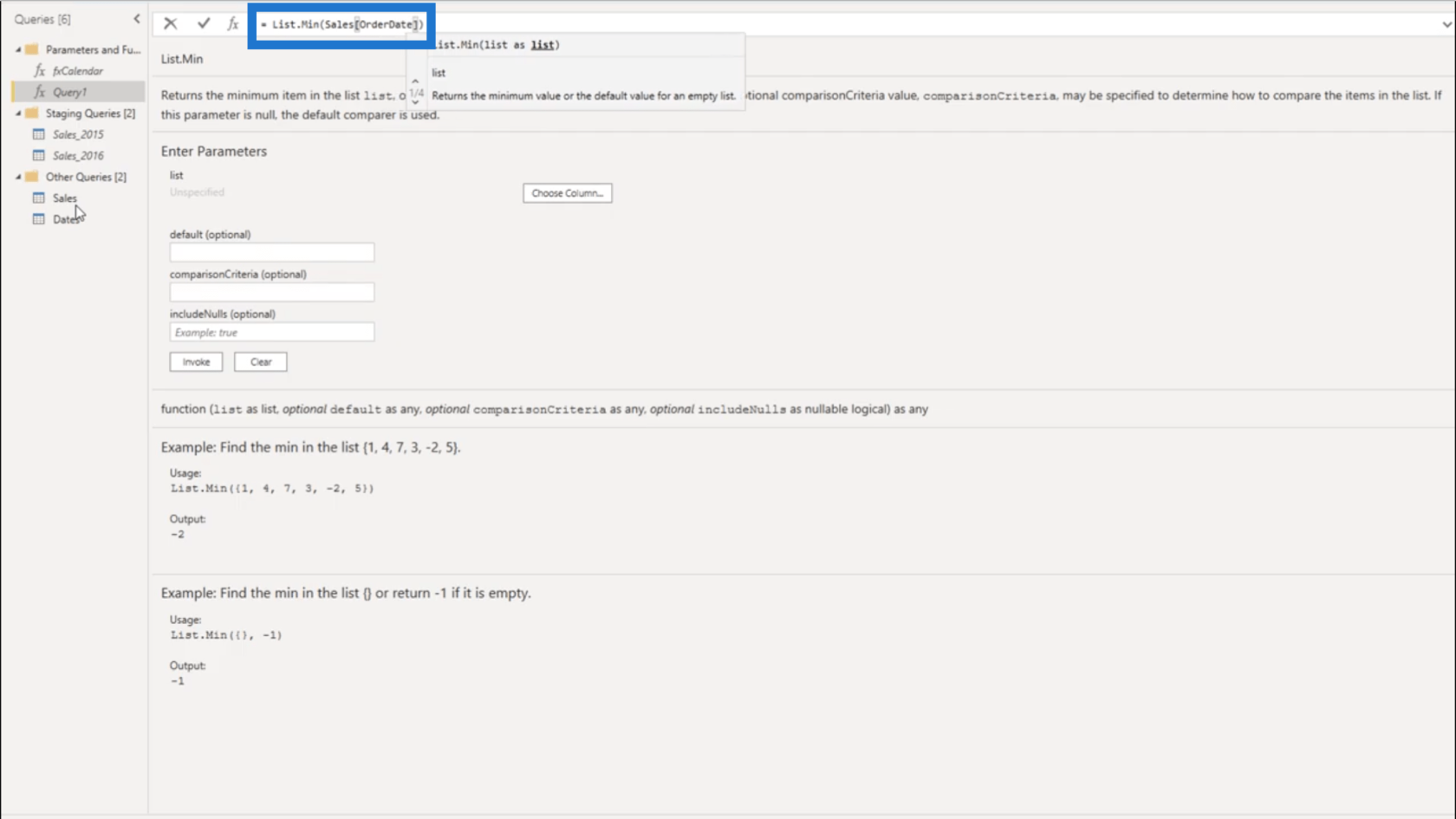Click the Clear button
Screen dimensions: 1456x819
pyautogui.click(x=260, y=361)
